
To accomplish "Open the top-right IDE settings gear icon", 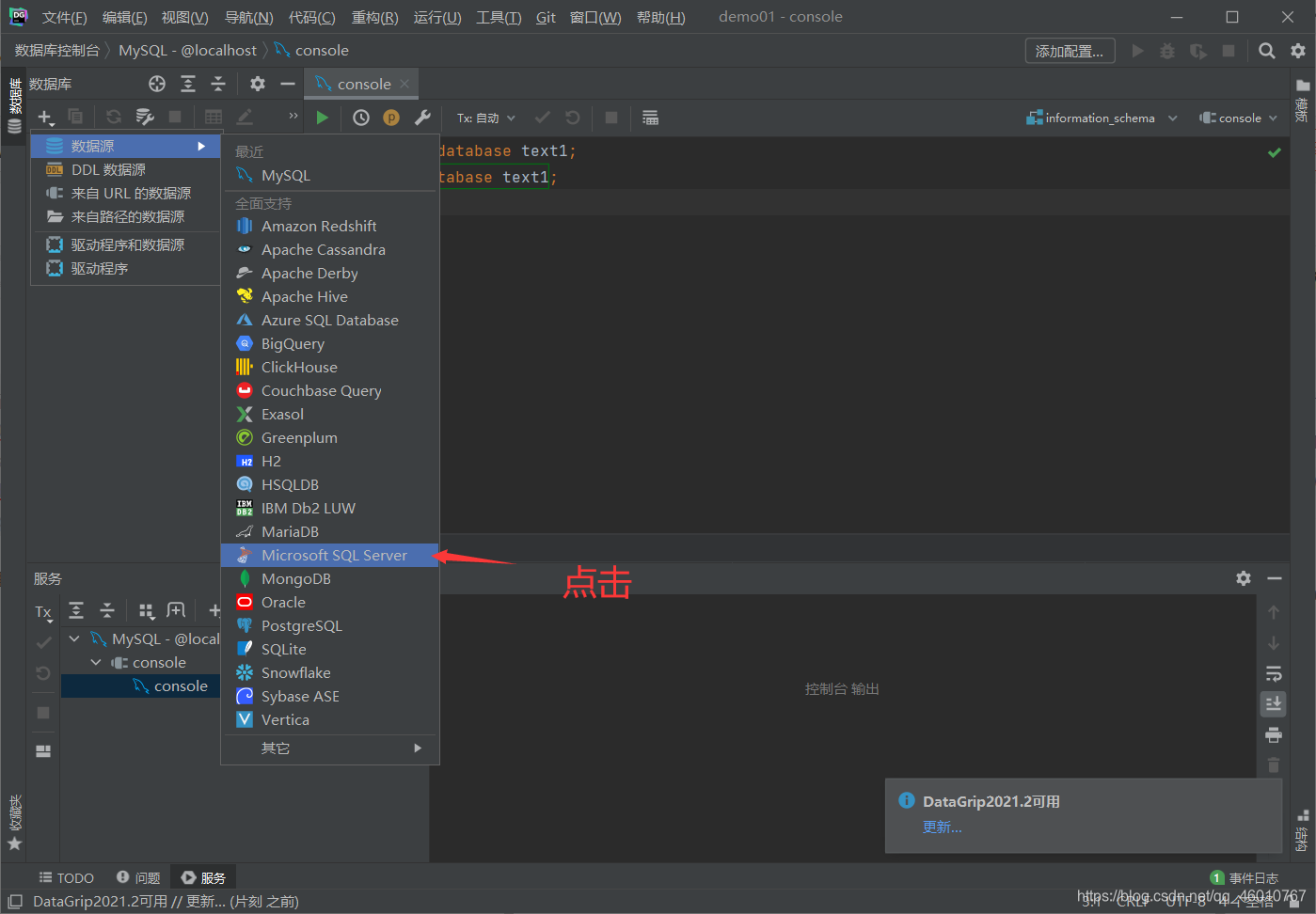I will pyautogui.click(x=1298, y=51).
